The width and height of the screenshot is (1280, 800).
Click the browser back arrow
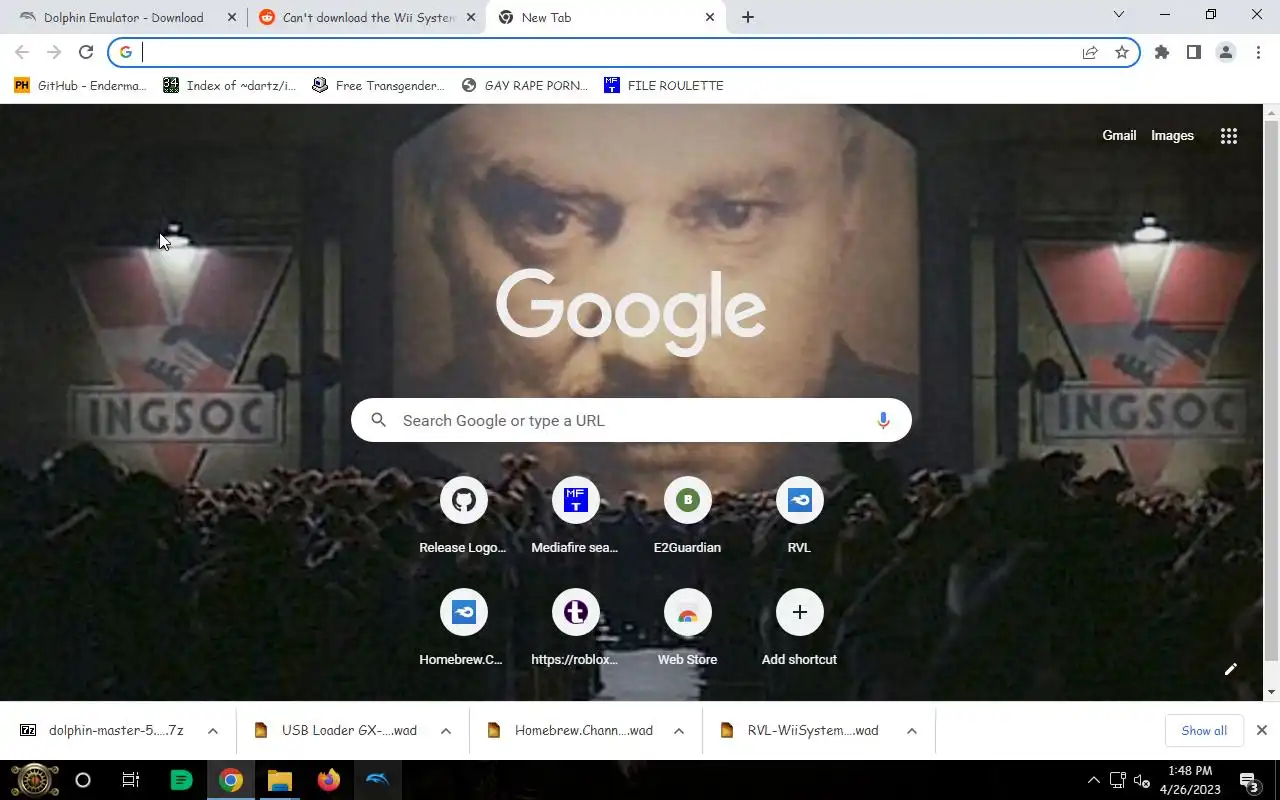click(22, 53)
